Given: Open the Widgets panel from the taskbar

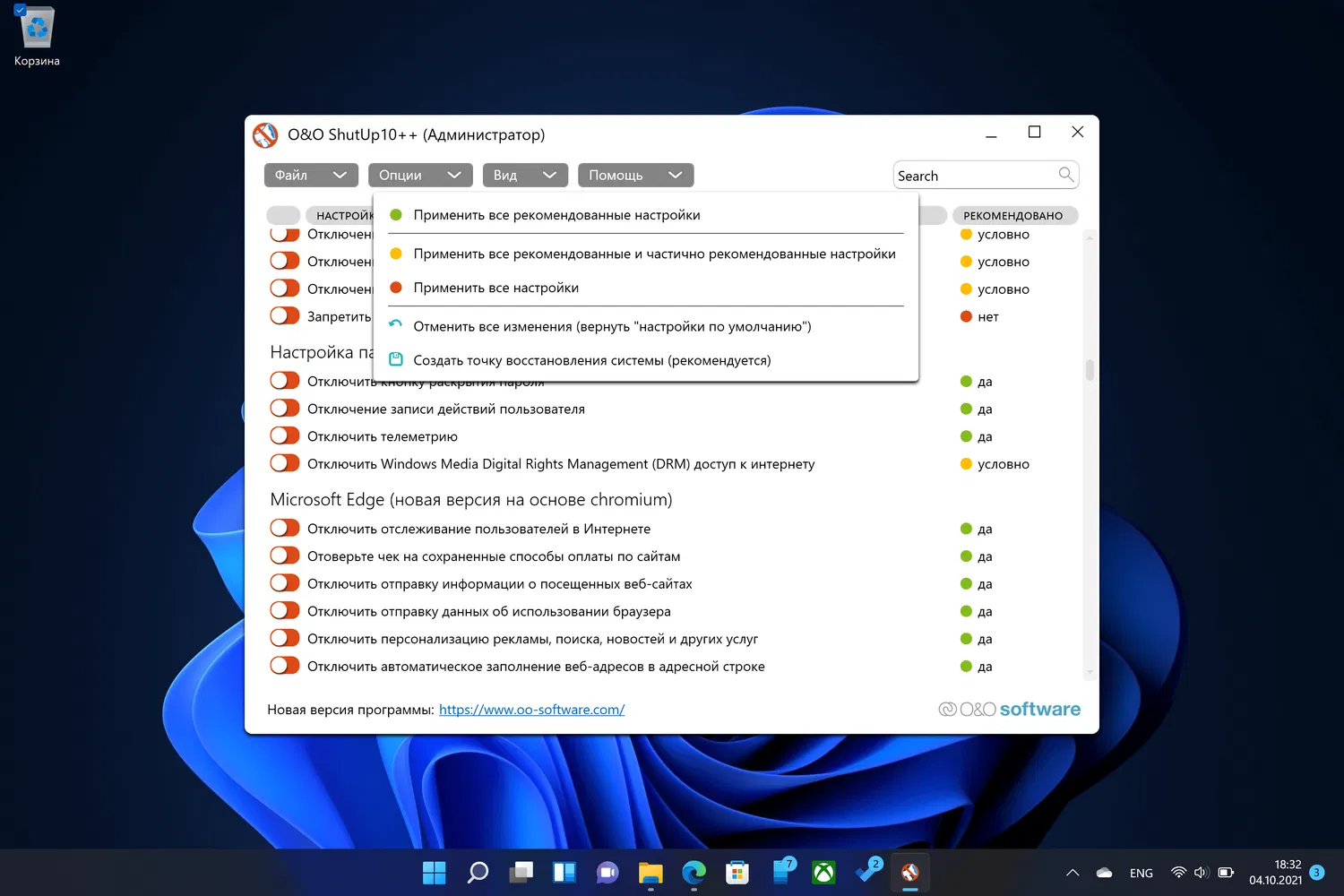Looking at the screenshot, I should tap(564, 872).
